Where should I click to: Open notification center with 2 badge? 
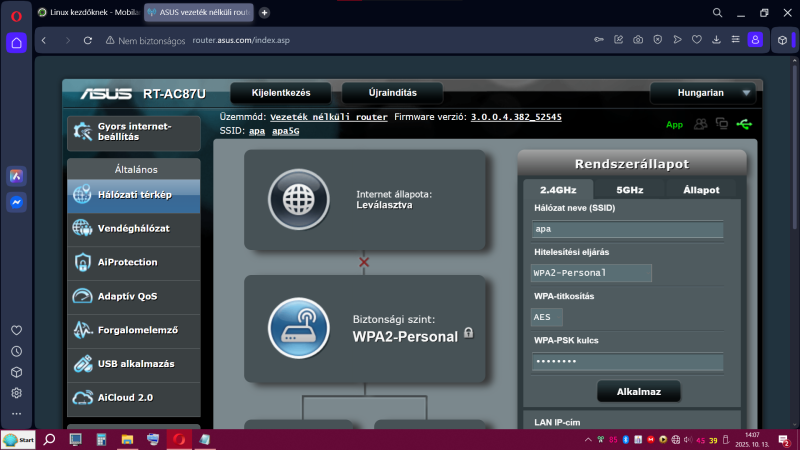coord(784,440)
